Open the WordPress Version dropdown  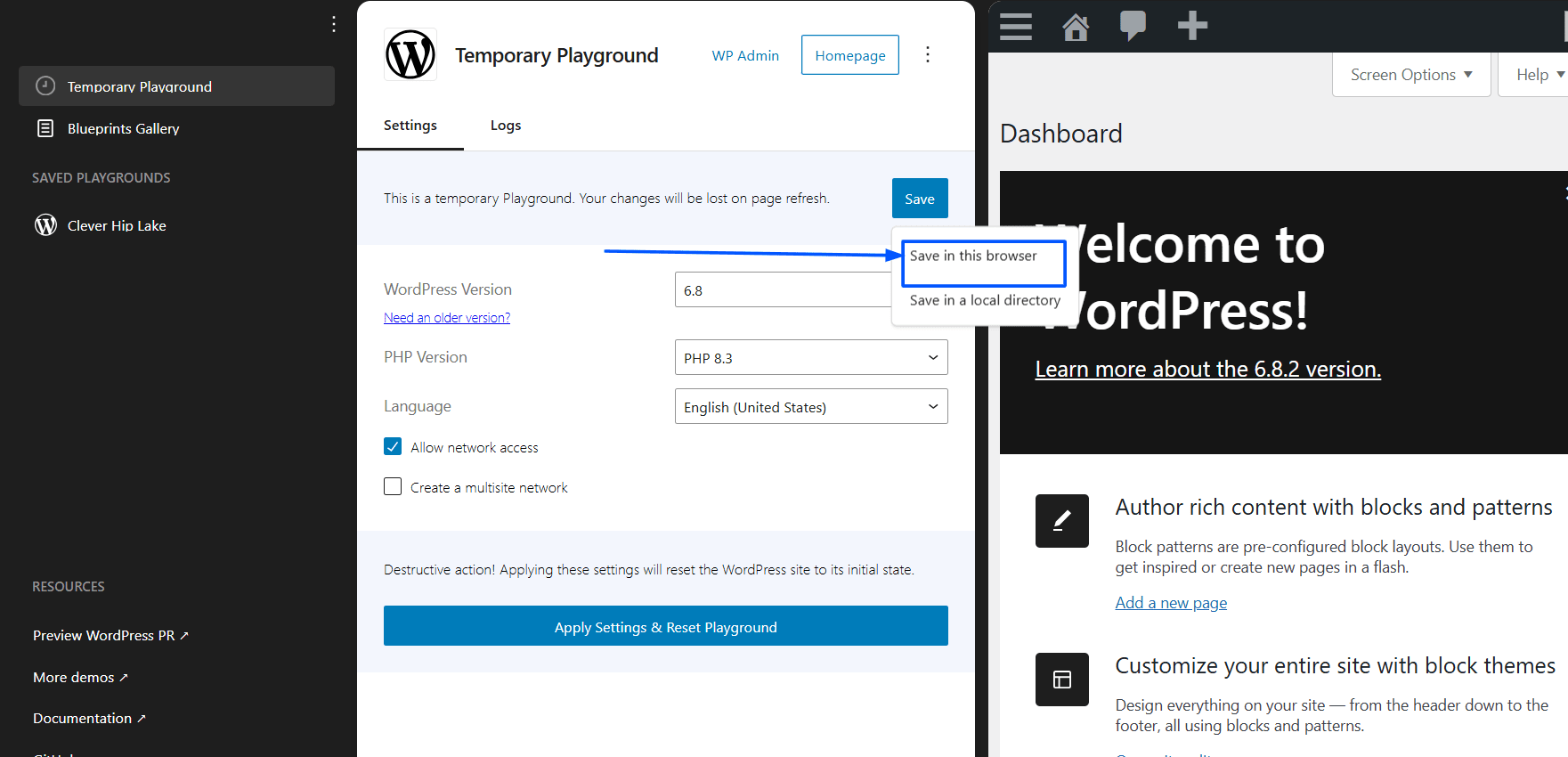click(x=784, y=289)
